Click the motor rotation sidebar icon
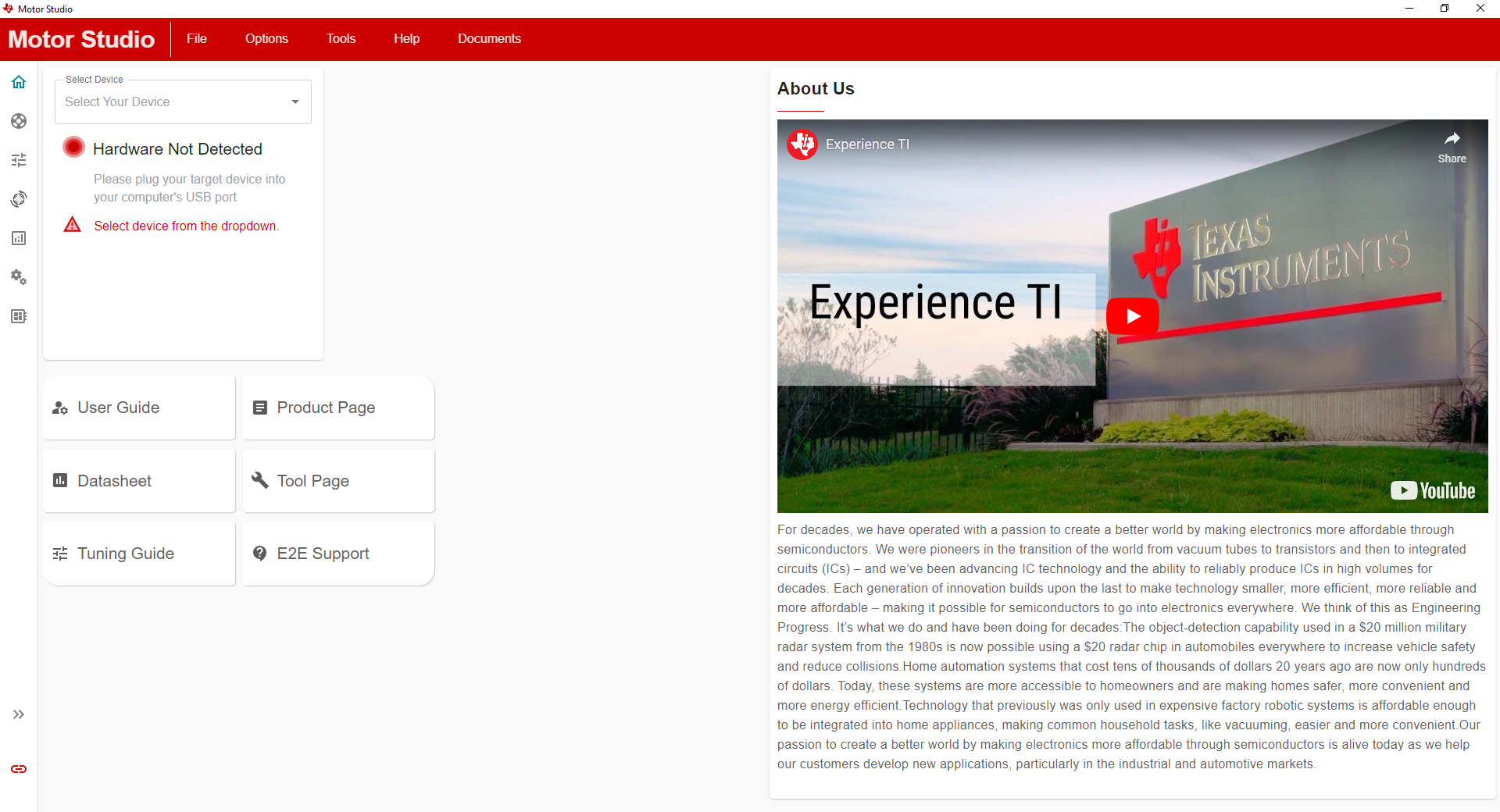This screenshot has width=1500, height=812. (x=19, y=199)
